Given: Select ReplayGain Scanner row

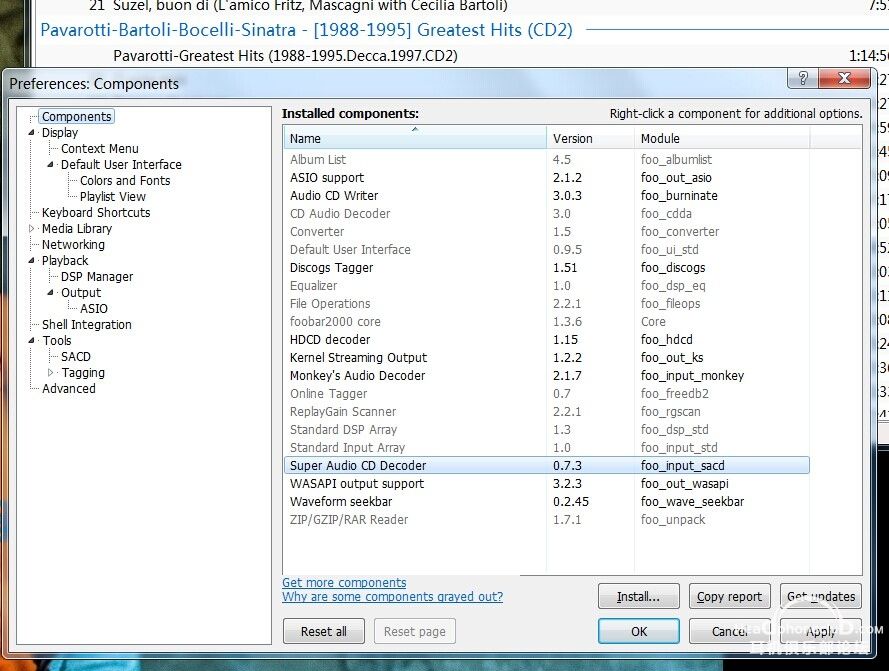Looking at the screenshot, I should coord(547,412).
